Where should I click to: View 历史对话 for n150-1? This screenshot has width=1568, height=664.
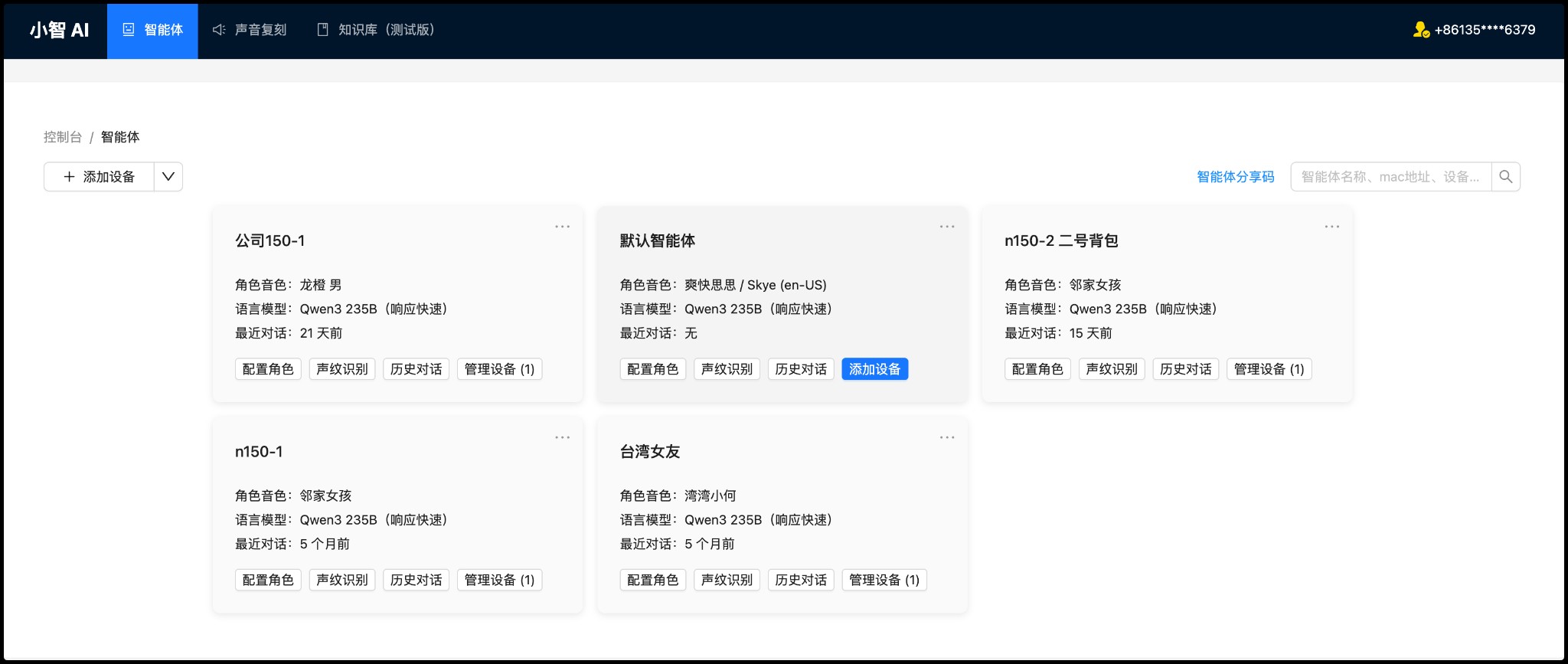(416, 580)
